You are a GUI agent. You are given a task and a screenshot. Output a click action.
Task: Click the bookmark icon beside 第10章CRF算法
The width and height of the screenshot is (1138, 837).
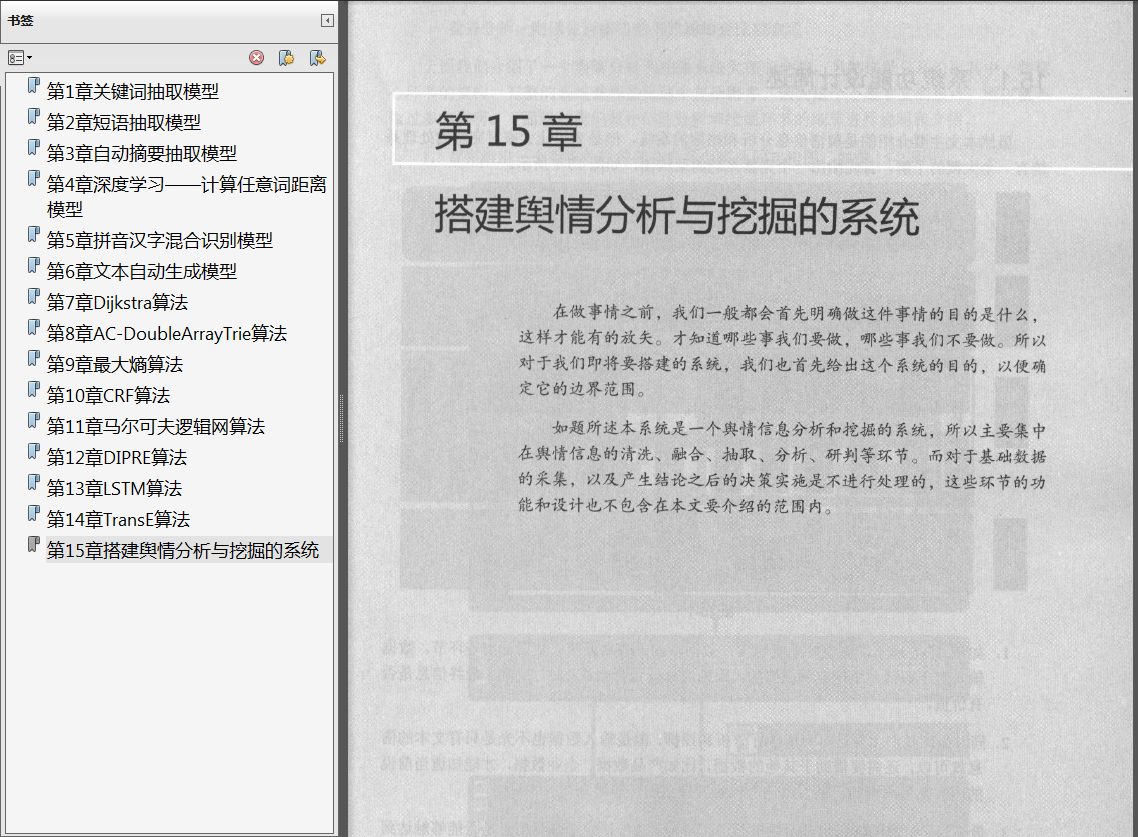tap(33, 390)
